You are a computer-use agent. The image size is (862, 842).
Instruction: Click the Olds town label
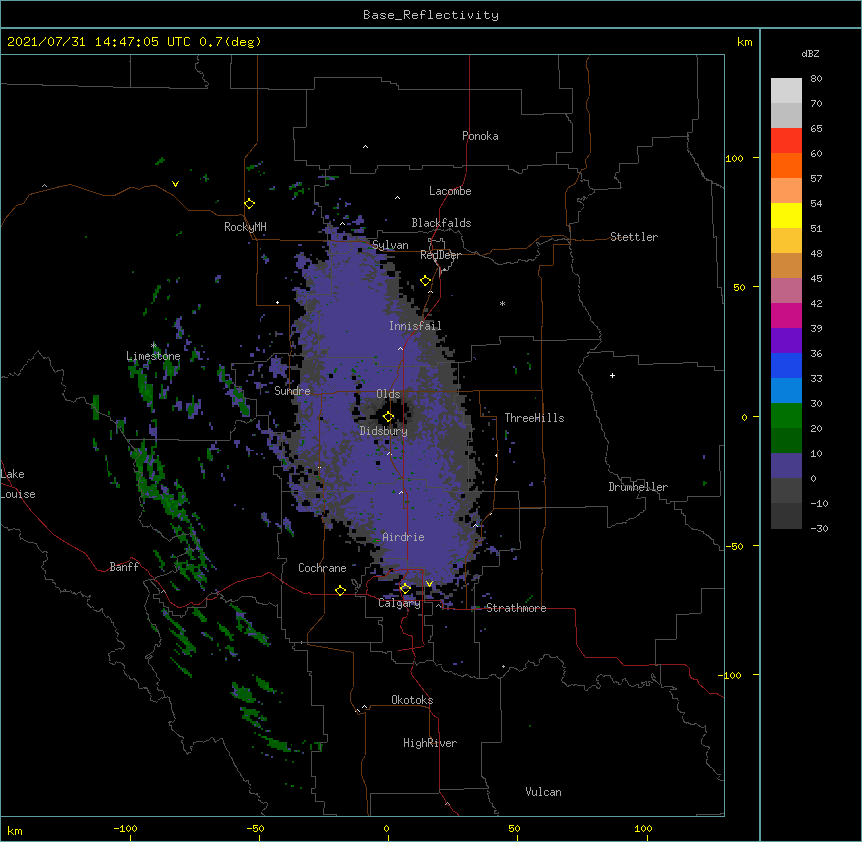pyautogui.click(x=388, y=394)
